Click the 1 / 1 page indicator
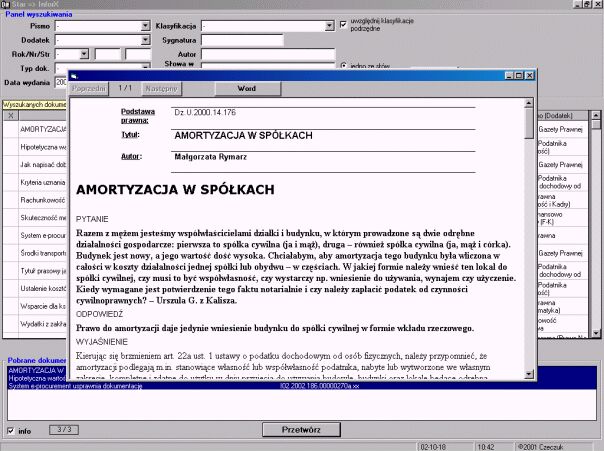 (x=125, y=88)
